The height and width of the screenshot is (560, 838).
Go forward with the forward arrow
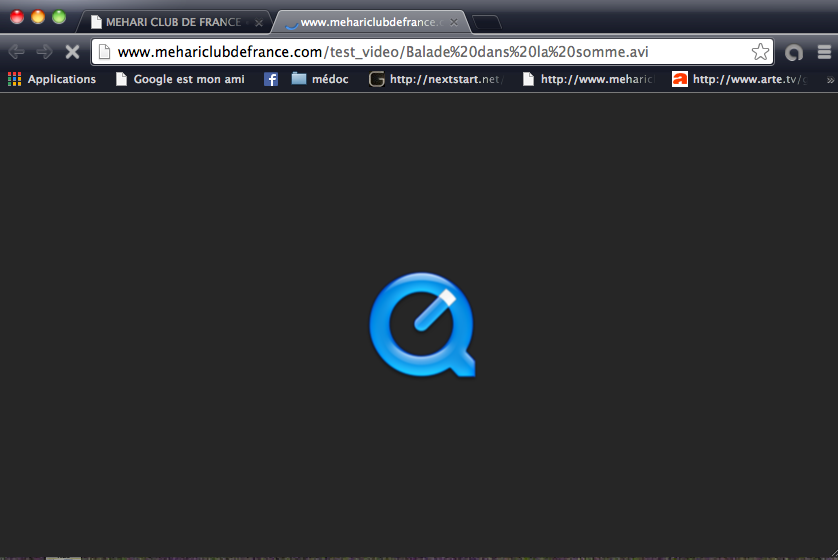[x=44, y=52]
